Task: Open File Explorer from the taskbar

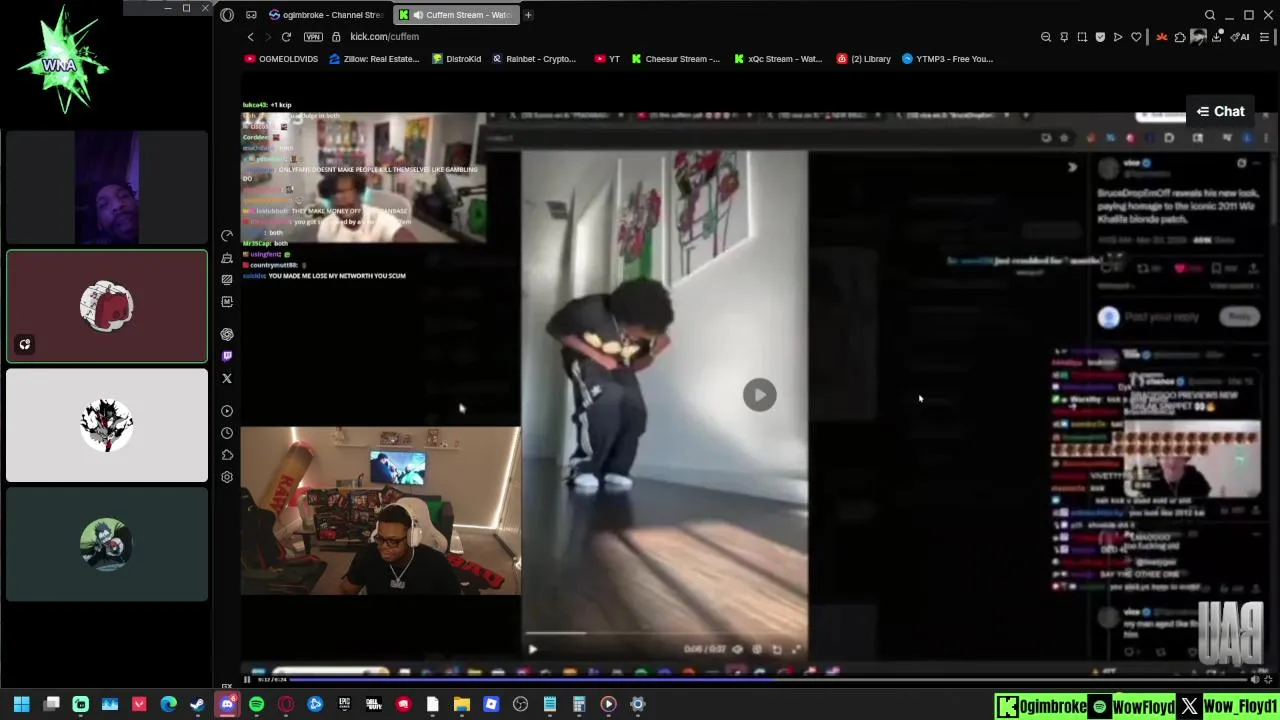Action: click(x=461, y=704)
